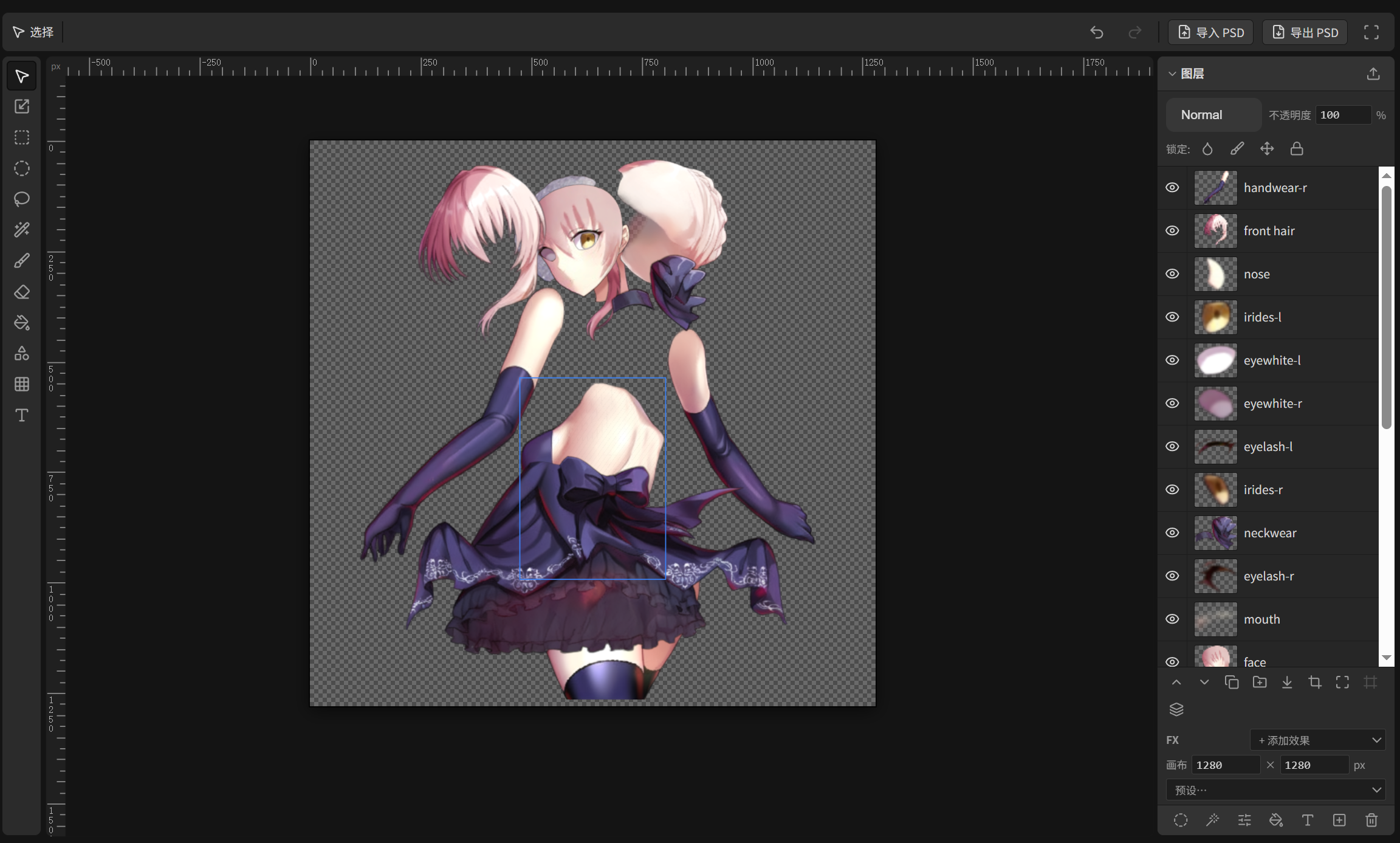Redo the last action
The image size is (1400, 843).
point(1134,32)
